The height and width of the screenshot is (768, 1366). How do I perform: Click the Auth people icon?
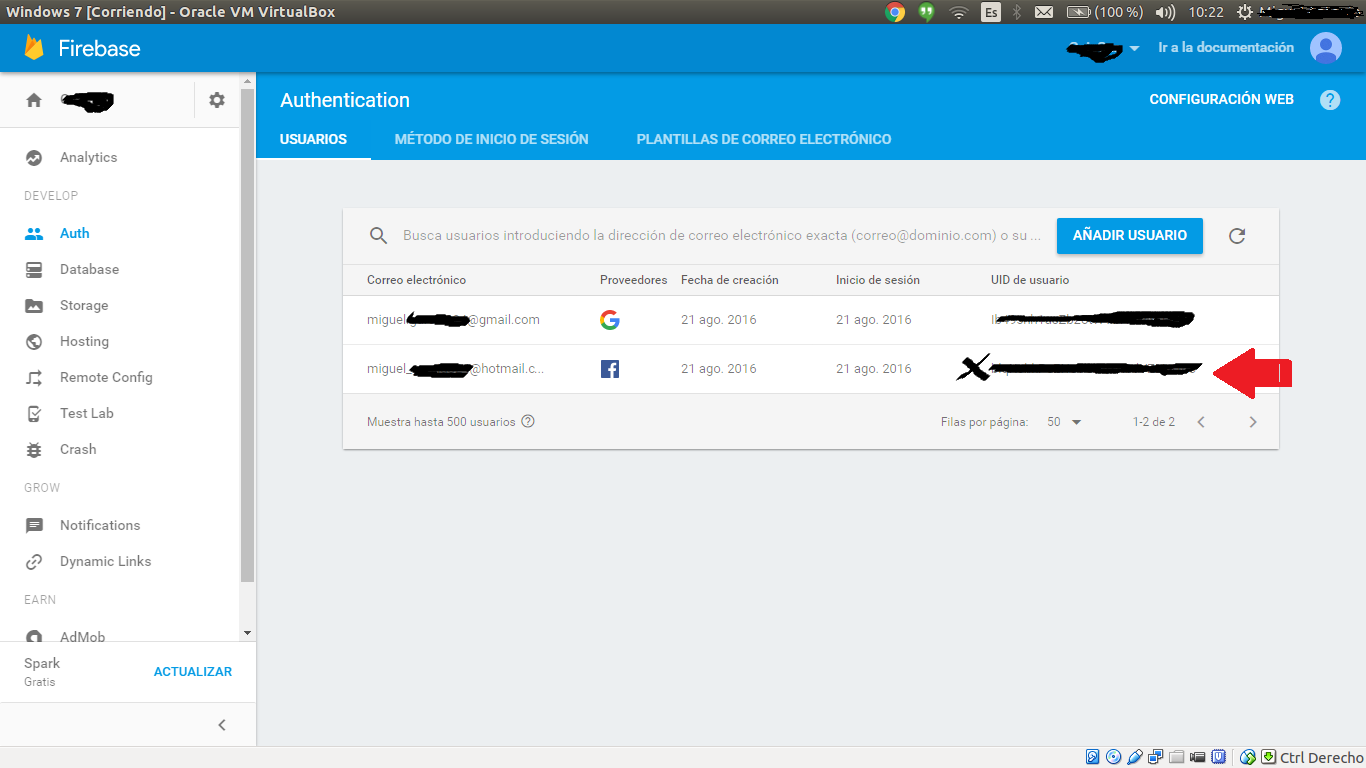[34, 233]
